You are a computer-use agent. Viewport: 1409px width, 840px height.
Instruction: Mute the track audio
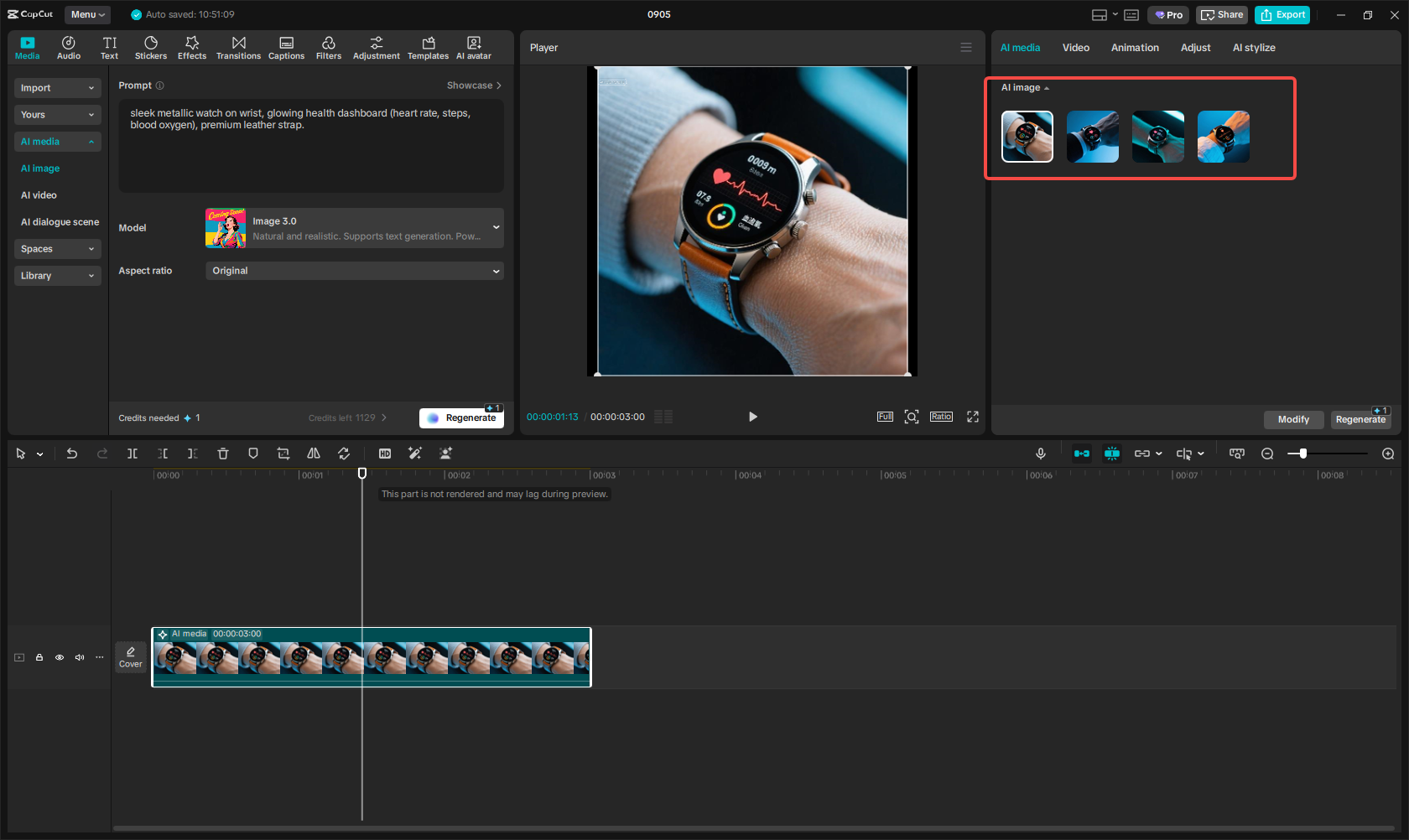tap(80, 657)
